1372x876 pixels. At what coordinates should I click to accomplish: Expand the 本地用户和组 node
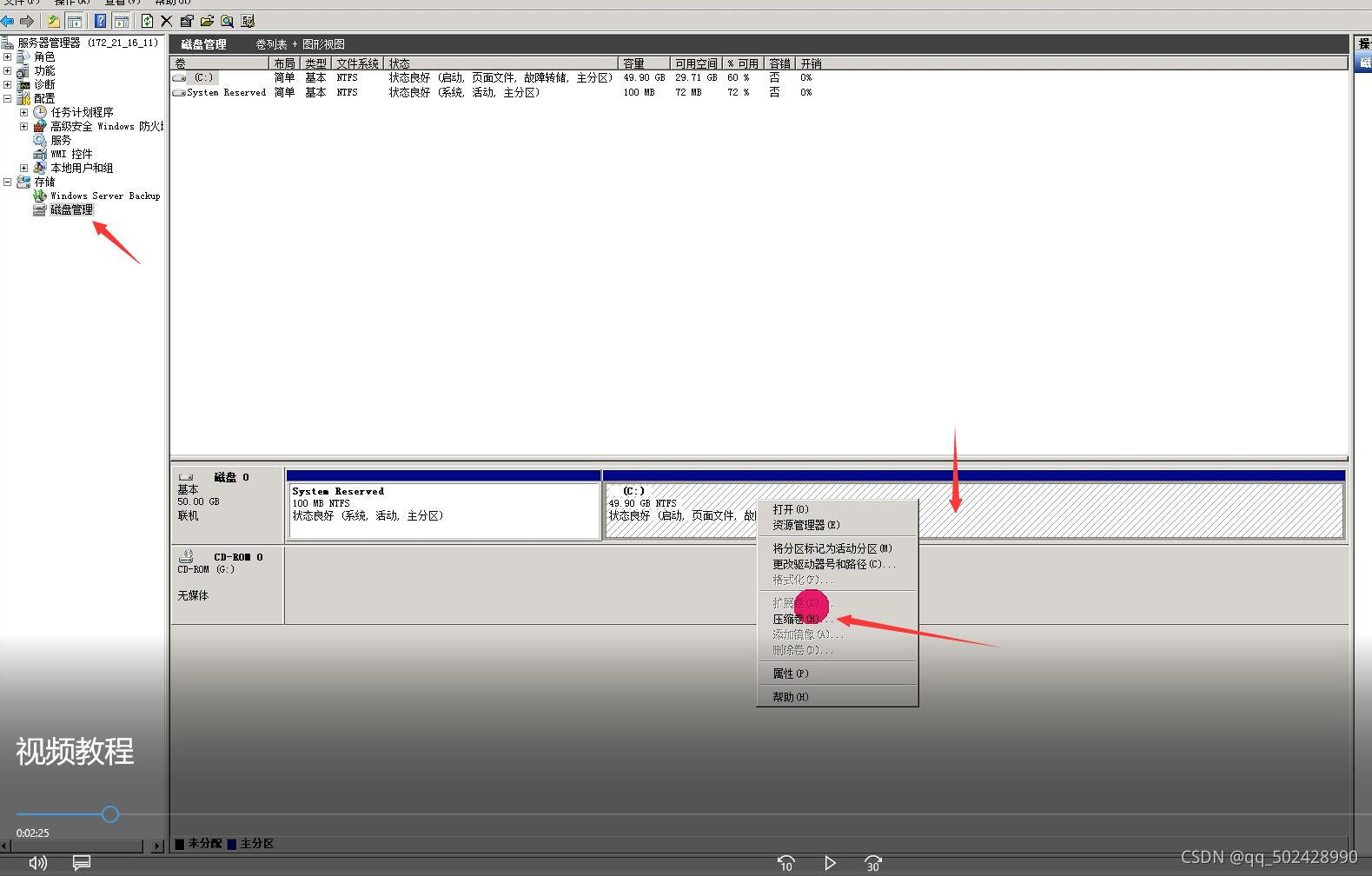click(23, 168)
